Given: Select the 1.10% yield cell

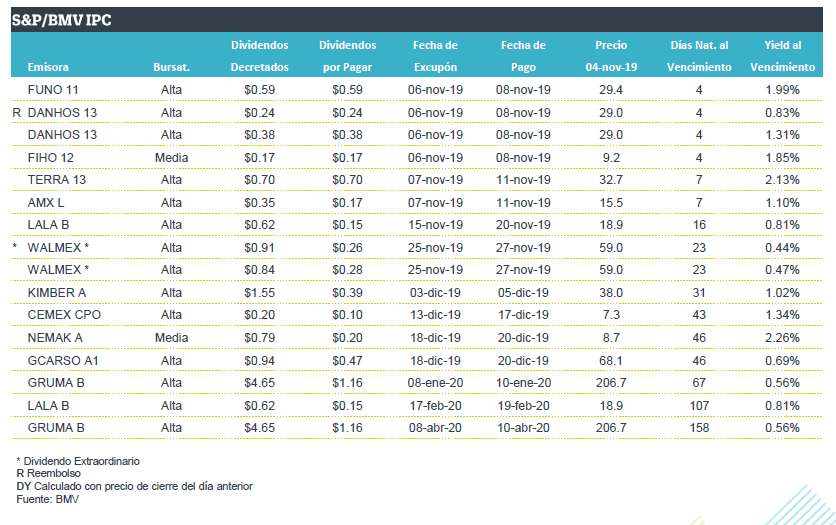Looking at the screenshot, I should click(782, 203).
